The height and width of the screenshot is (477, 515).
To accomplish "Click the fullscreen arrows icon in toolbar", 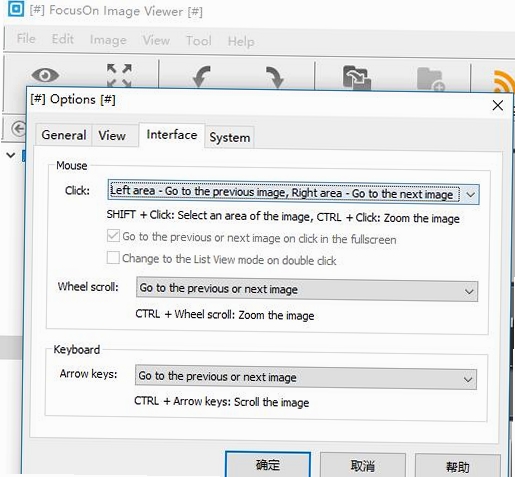I will point(119,75).
